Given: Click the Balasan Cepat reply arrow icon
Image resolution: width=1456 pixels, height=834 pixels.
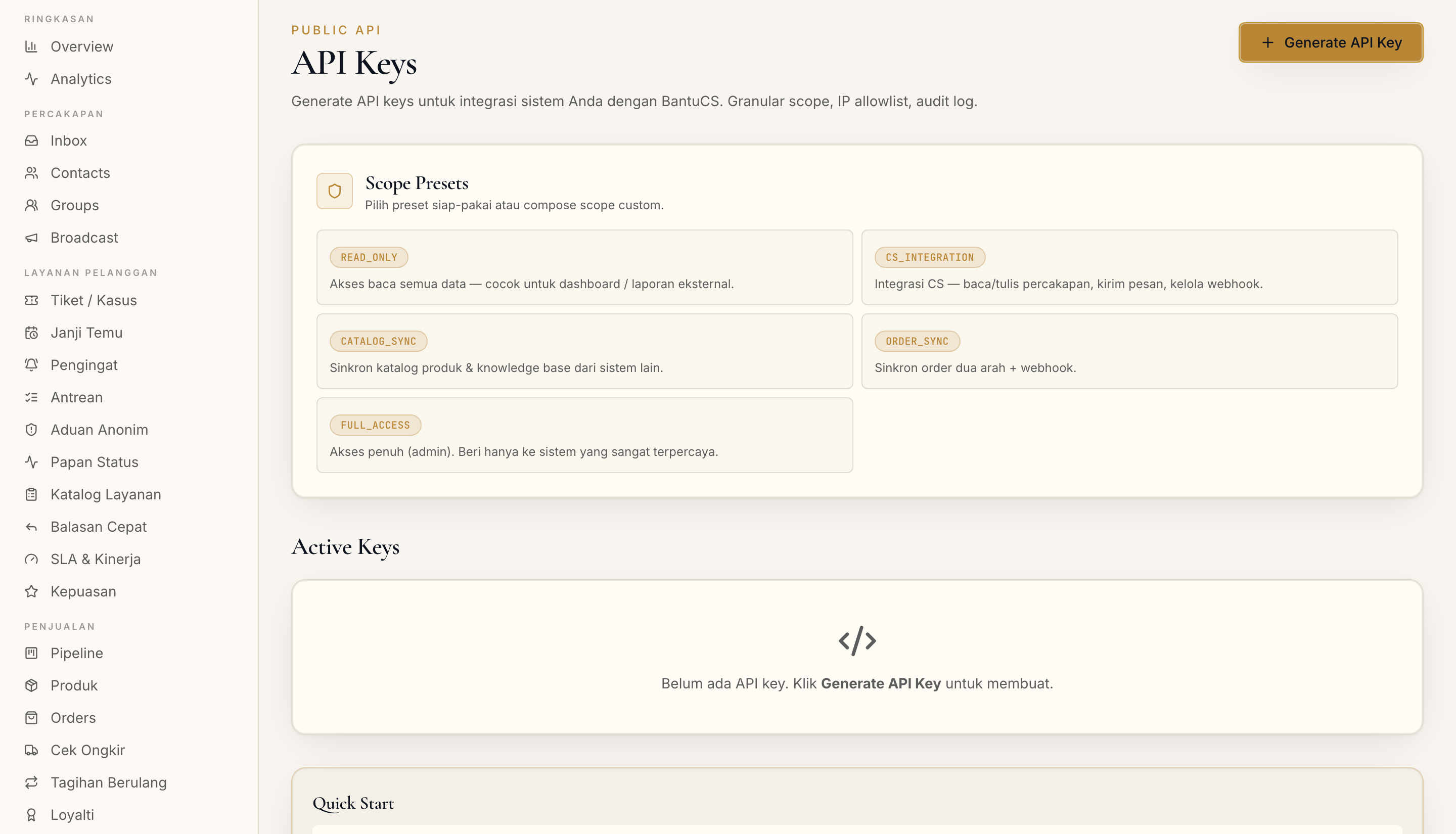Looking at the screenshot, I should [x=31, y=527].
